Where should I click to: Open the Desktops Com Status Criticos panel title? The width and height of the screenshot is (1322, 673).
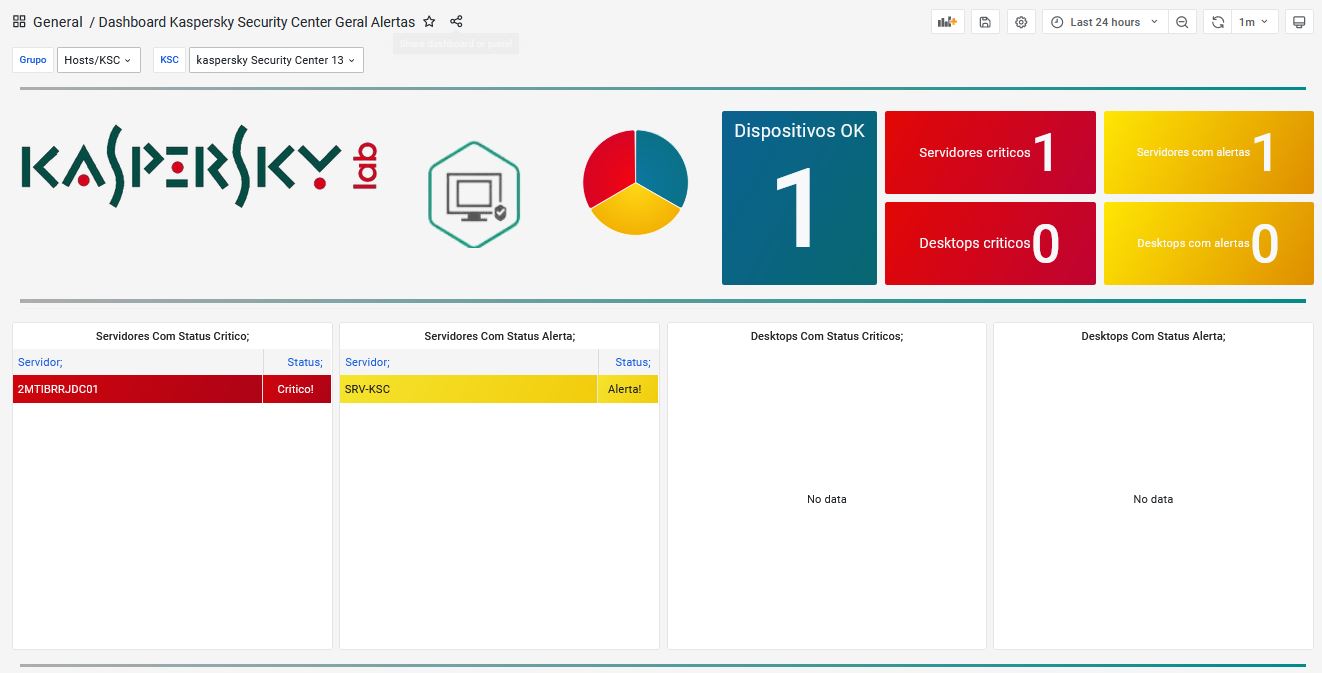point(827,336)
